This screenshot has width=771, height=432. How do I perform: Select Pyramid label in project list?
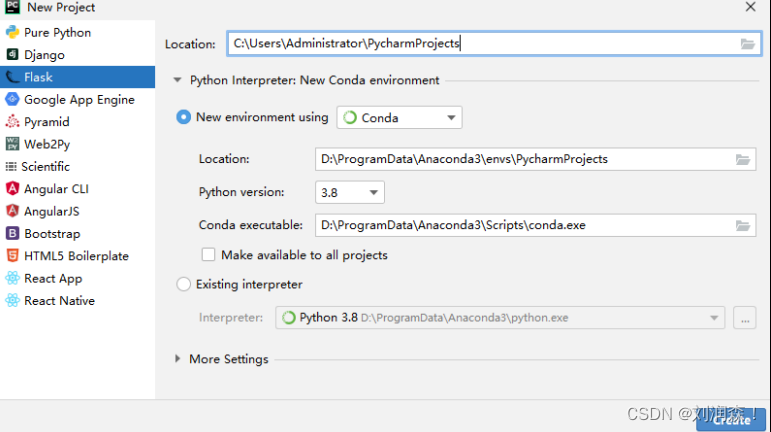[x=47, y=121]
